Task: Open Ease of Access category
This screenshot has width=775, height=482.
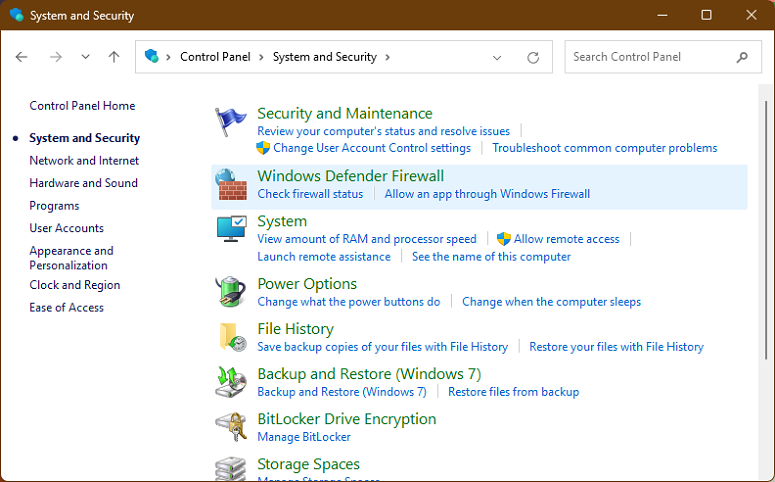Action: point(67,307)
